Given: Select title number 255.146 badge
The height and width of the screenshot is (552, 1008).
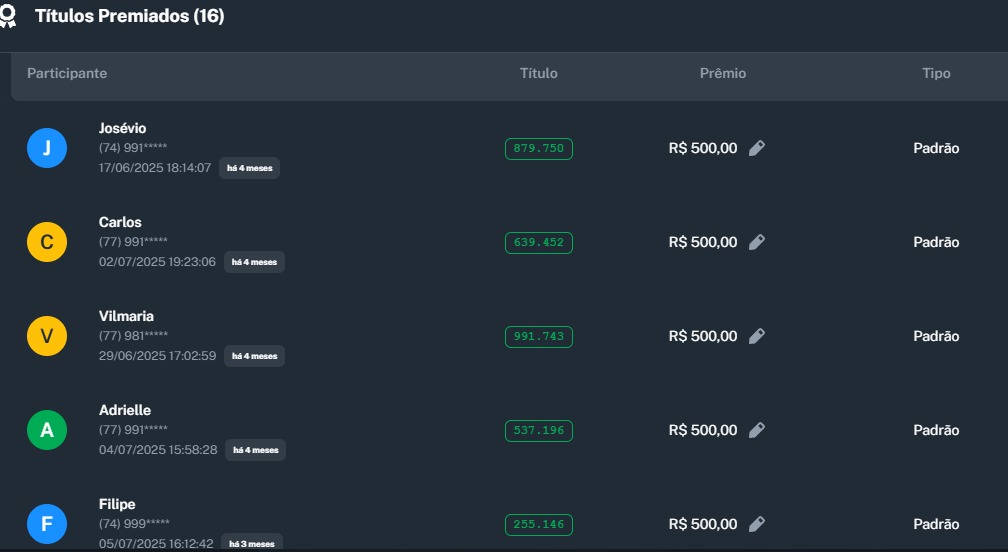Looking at the screenshot, I should pyautogui.click(x=539, y=524).
